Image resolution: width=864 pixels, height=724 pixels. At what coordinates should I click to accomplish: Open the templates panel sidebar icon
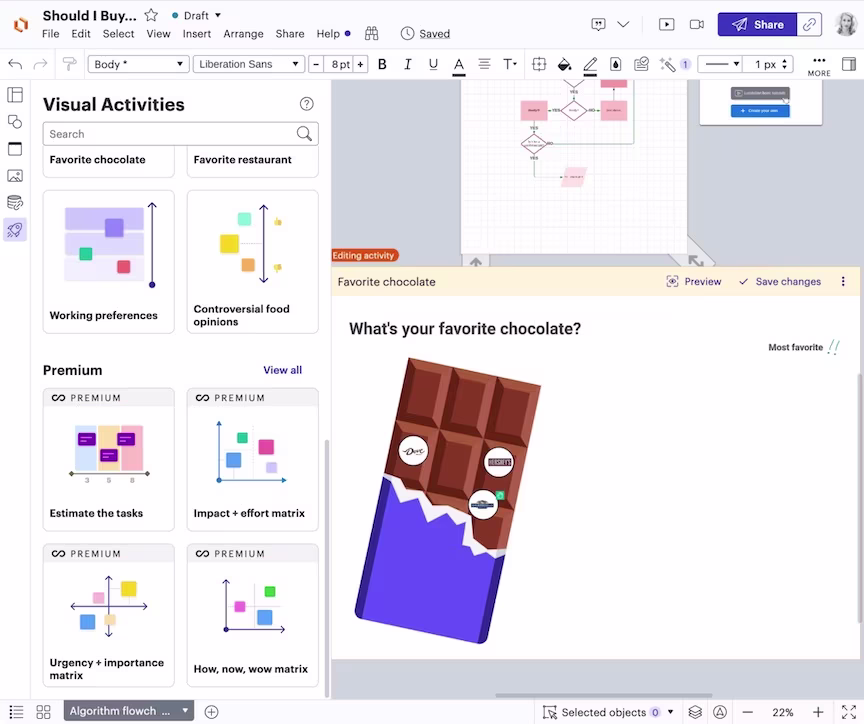tap(15, 95)
